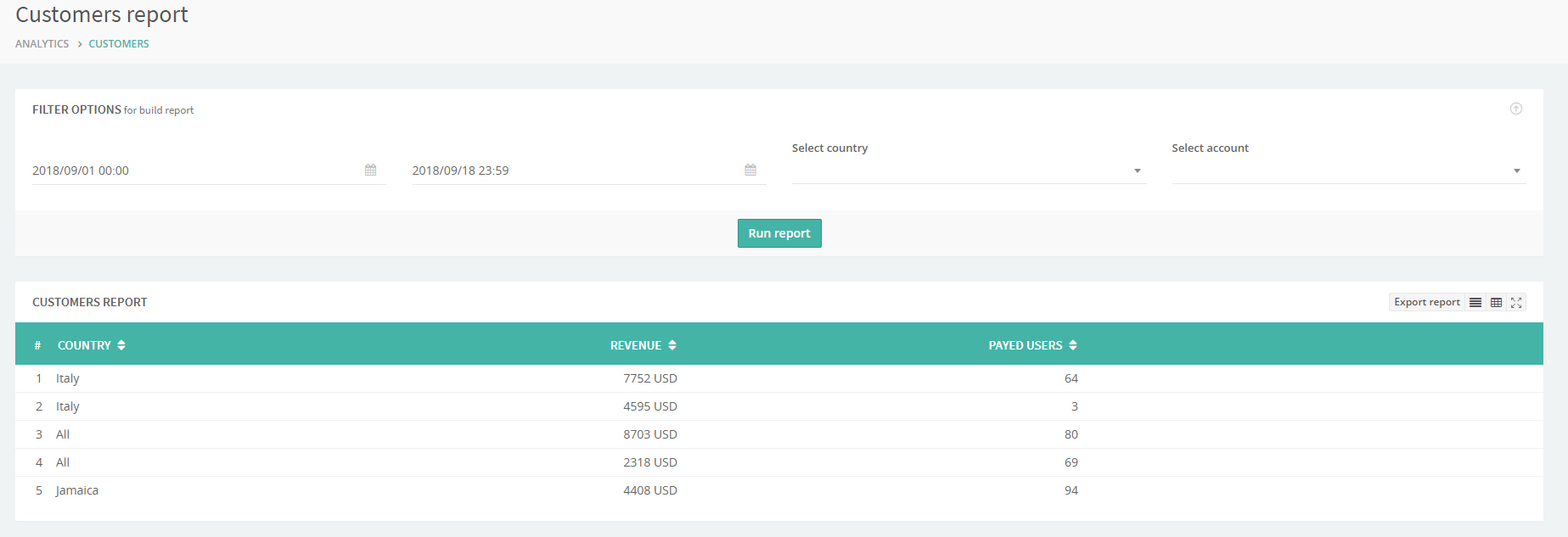Screen dimensions: 1568x537
Task: Click the Run report button
Action: pos(779,233)
